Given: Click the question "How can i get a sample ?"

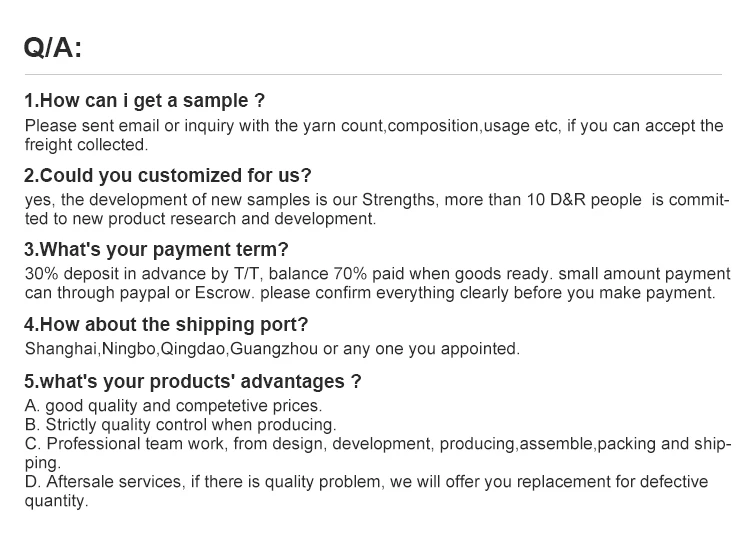Looking at the screenshot, I should point(145,101).
